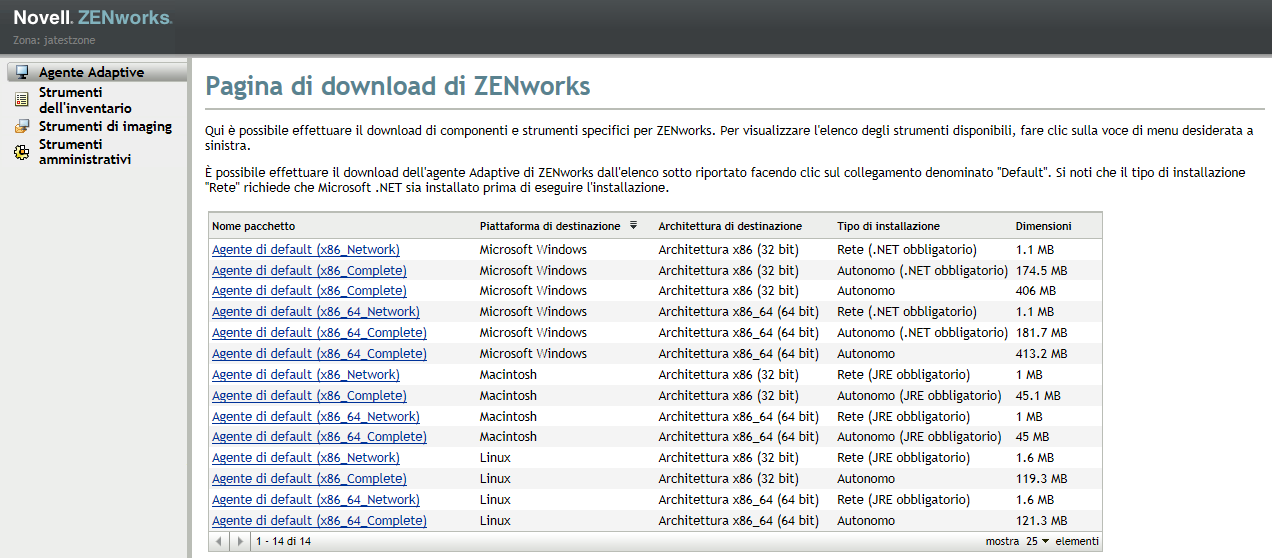This screenshot has width=1272, height=558.
Task: Download the Macintosh x86_64_Network agent link
Action: point(315,416)
